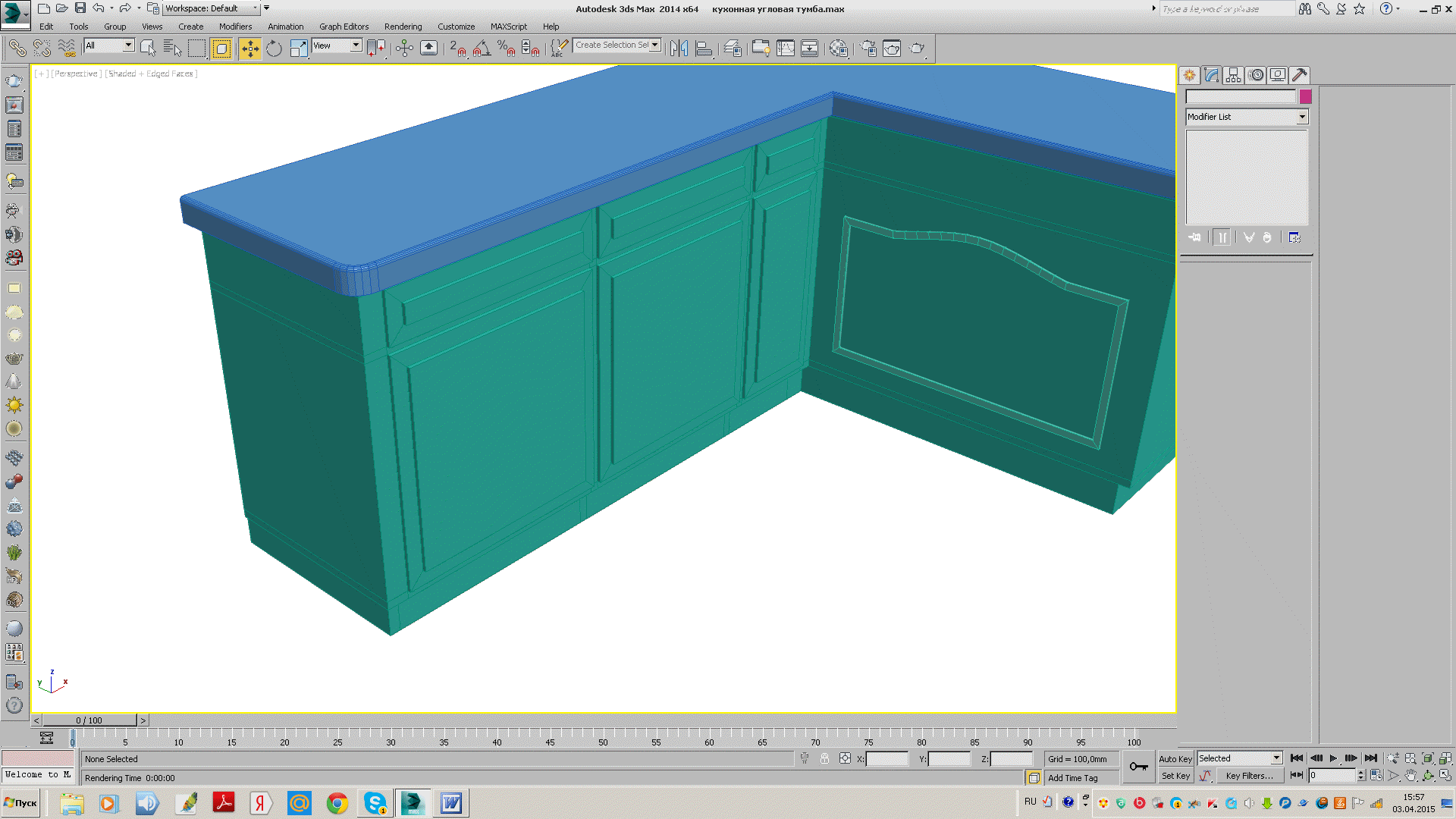Screen dimensions: 1456x819
Task: Open the Material Editor
Action: pyautogui.click(x=839, y=49)
